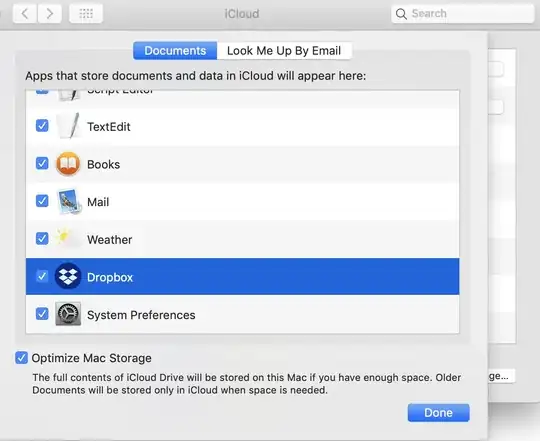Click the Books app icon
Screen dimensions: 540x441
coord(68,164)
